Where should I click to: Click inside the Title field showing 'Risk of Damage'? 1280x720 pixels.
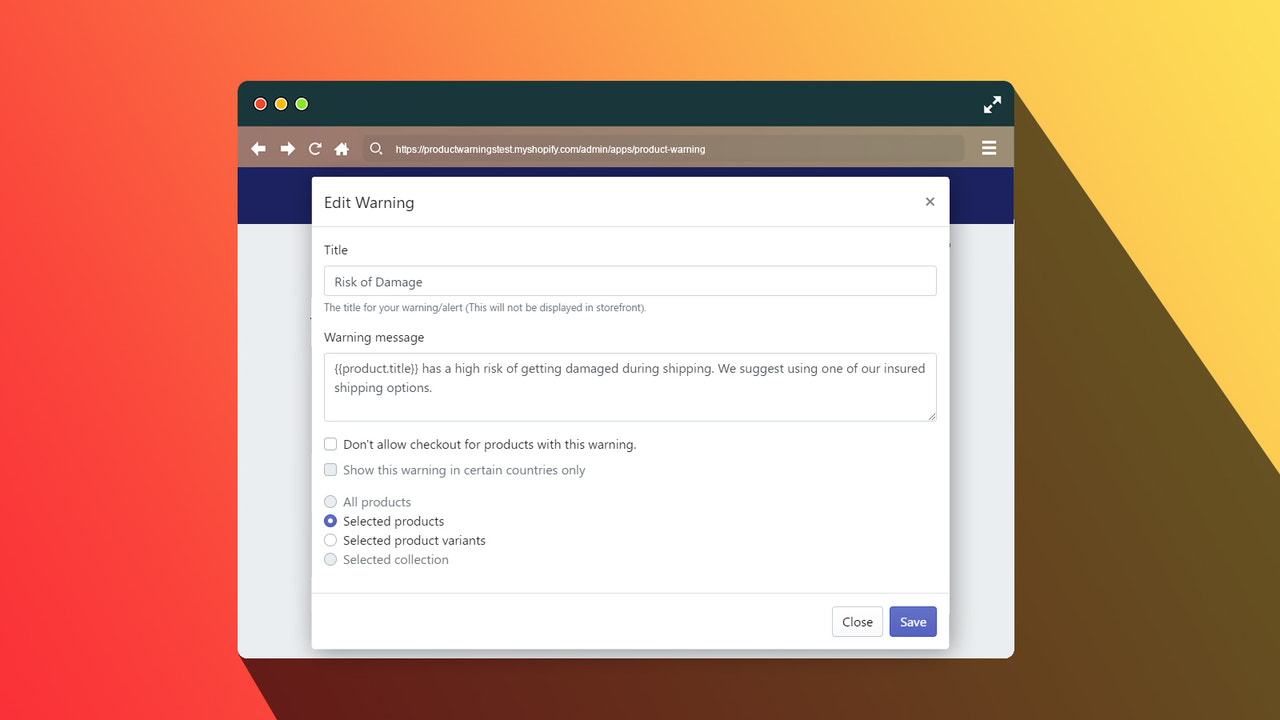[x=629, y=280]
